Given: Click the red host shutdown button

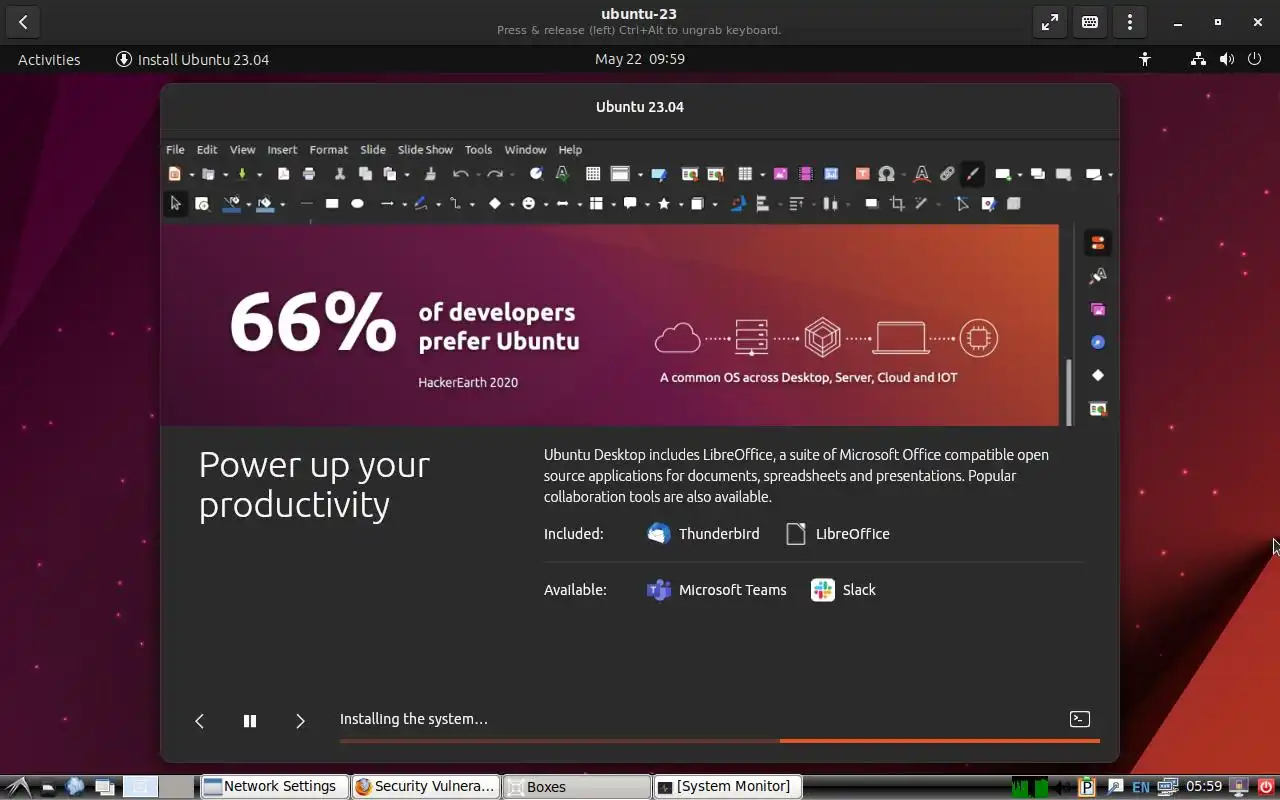Looking at the screenshot, I should click(x=1265, y=787).
